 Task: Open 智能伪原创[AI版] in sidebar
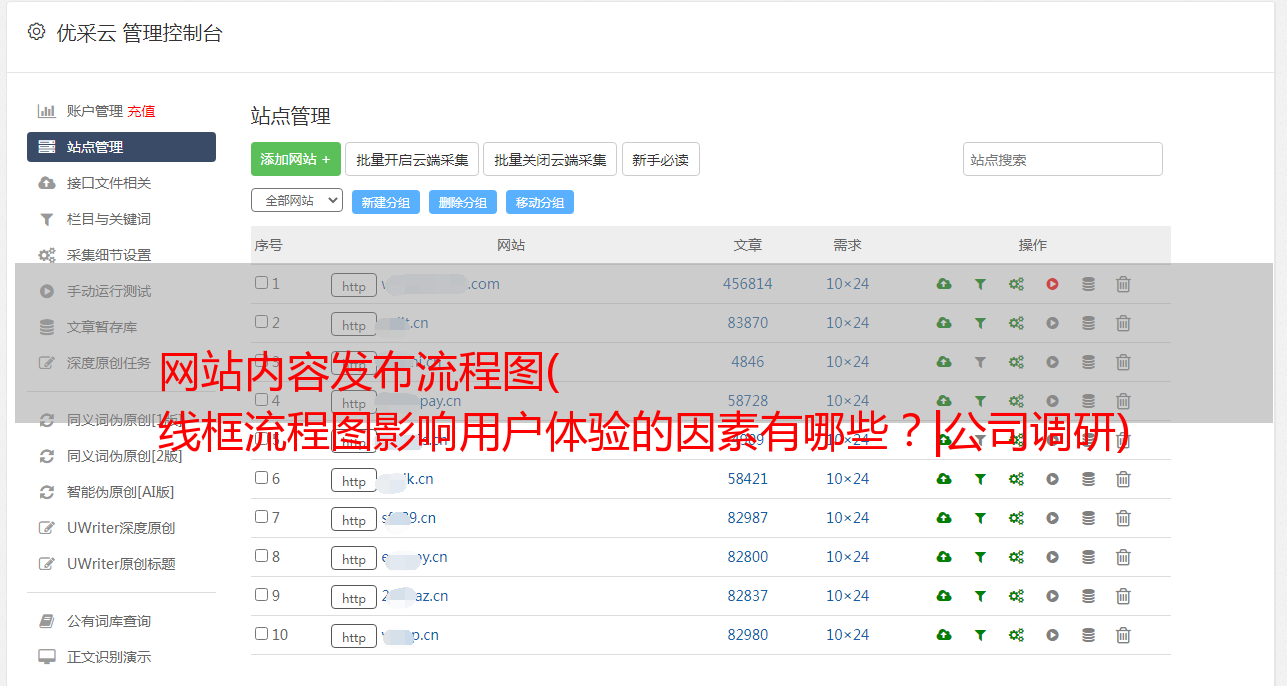[120, 492]
